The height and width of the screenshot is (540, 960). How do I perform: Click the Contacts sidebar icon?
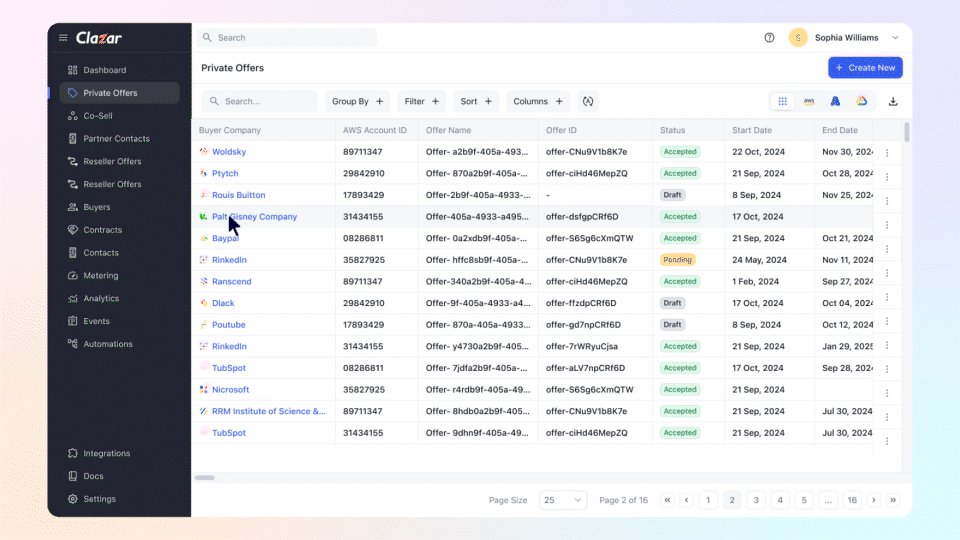(x=73, y=253)
